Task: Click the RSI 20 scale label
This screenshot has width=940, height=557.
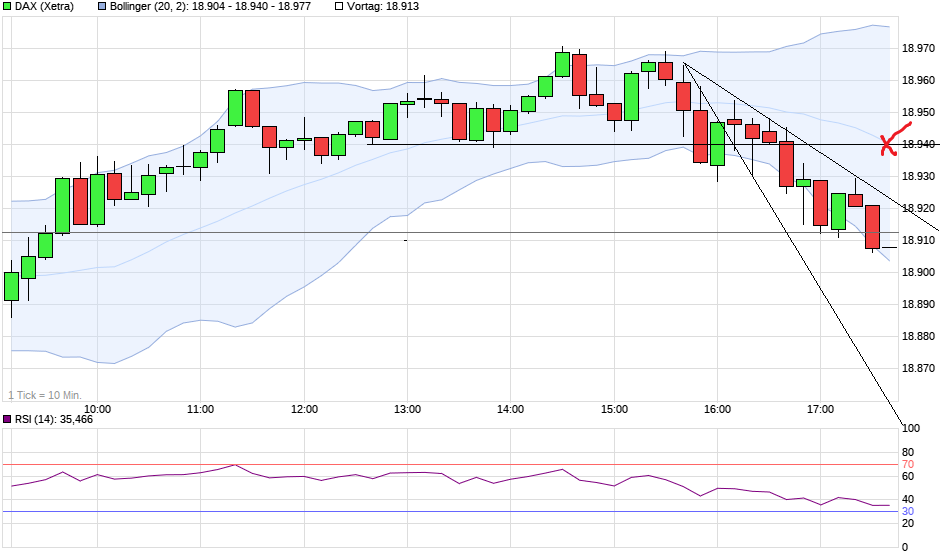Action: coord(908,523)
